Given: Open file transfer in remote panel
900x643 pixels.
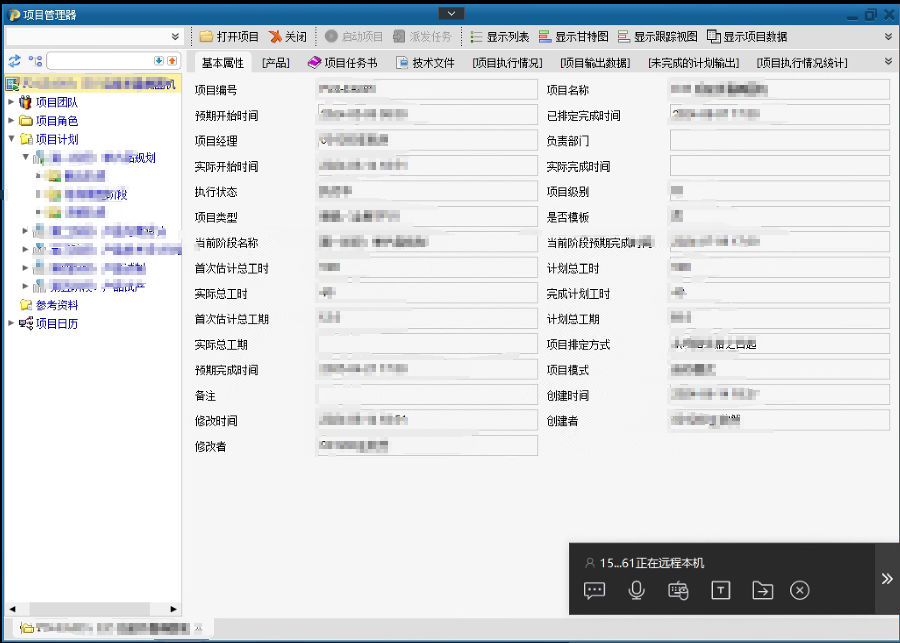Looking at the screenshot, I should (762, 590).
